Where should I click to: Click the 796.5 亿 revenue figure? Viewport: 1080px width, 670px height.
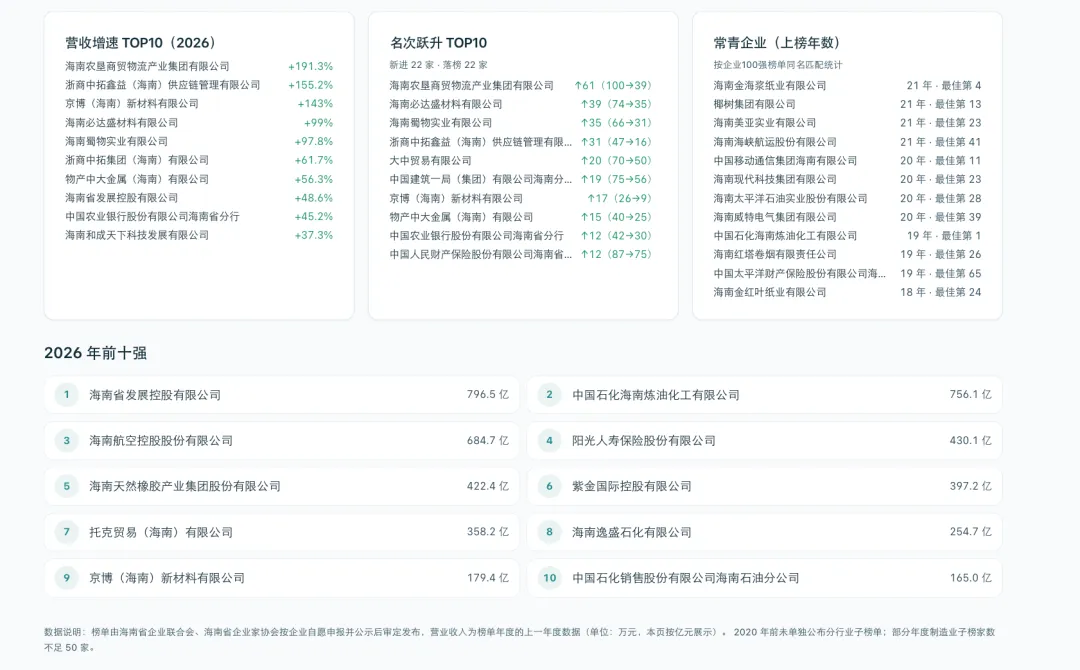tap(488, 395)
